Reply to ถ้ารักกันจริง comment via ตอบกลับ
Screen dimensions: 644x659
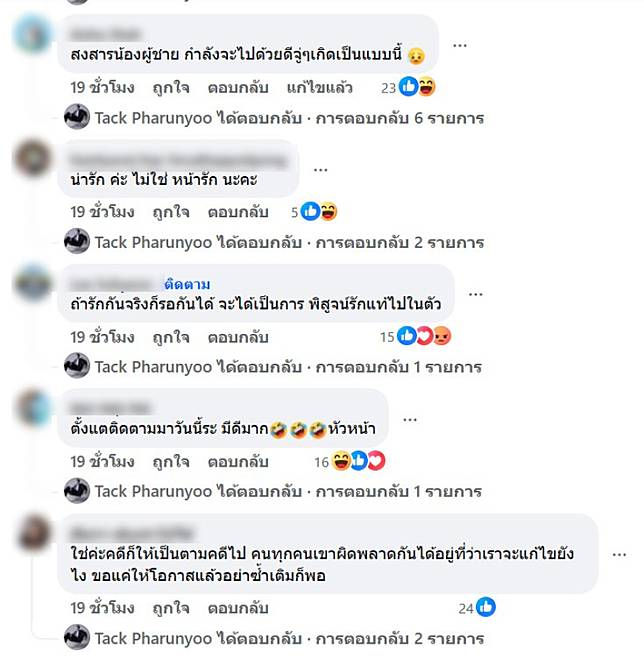pyautogui.click(x=238, y=337)
